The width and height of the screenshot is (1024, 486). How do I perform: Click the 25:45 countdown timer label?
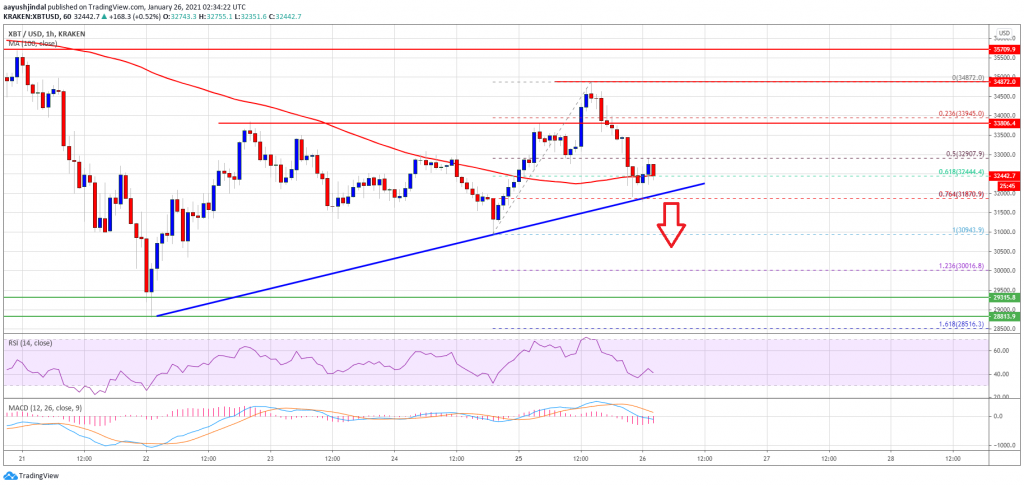(x=1004, y=185)
